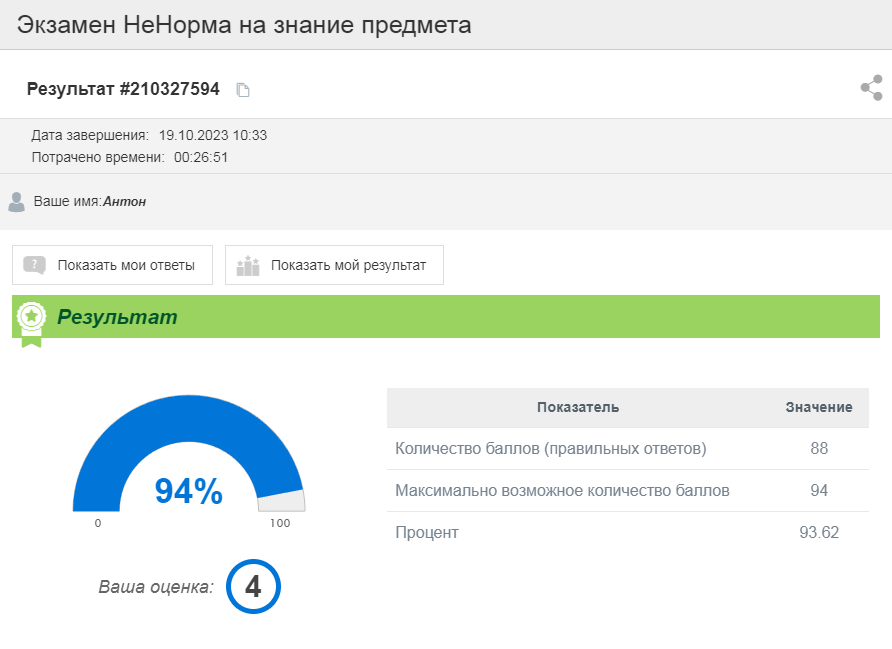
Task: Click the circled grade number 4
Action: pyautogui.click(x=253, y=587)
